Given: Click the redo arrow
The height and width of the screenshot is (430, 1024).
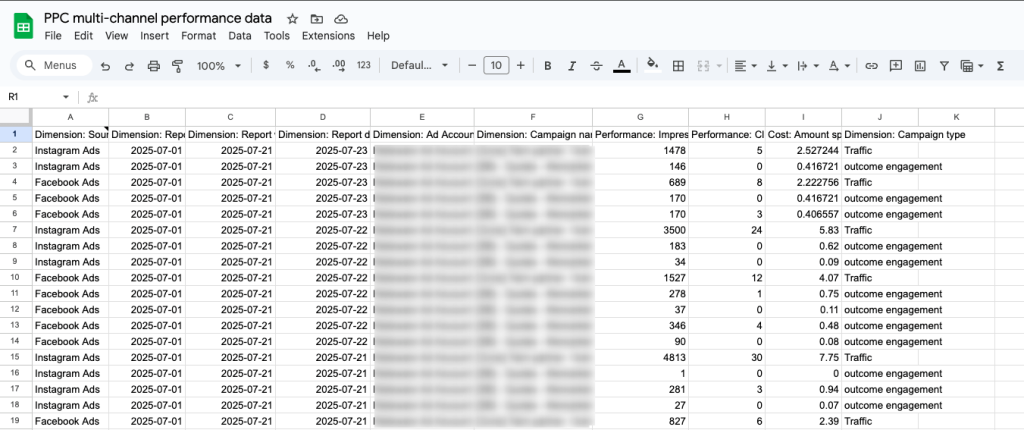Looking at the screenshot, I should 129,65.
